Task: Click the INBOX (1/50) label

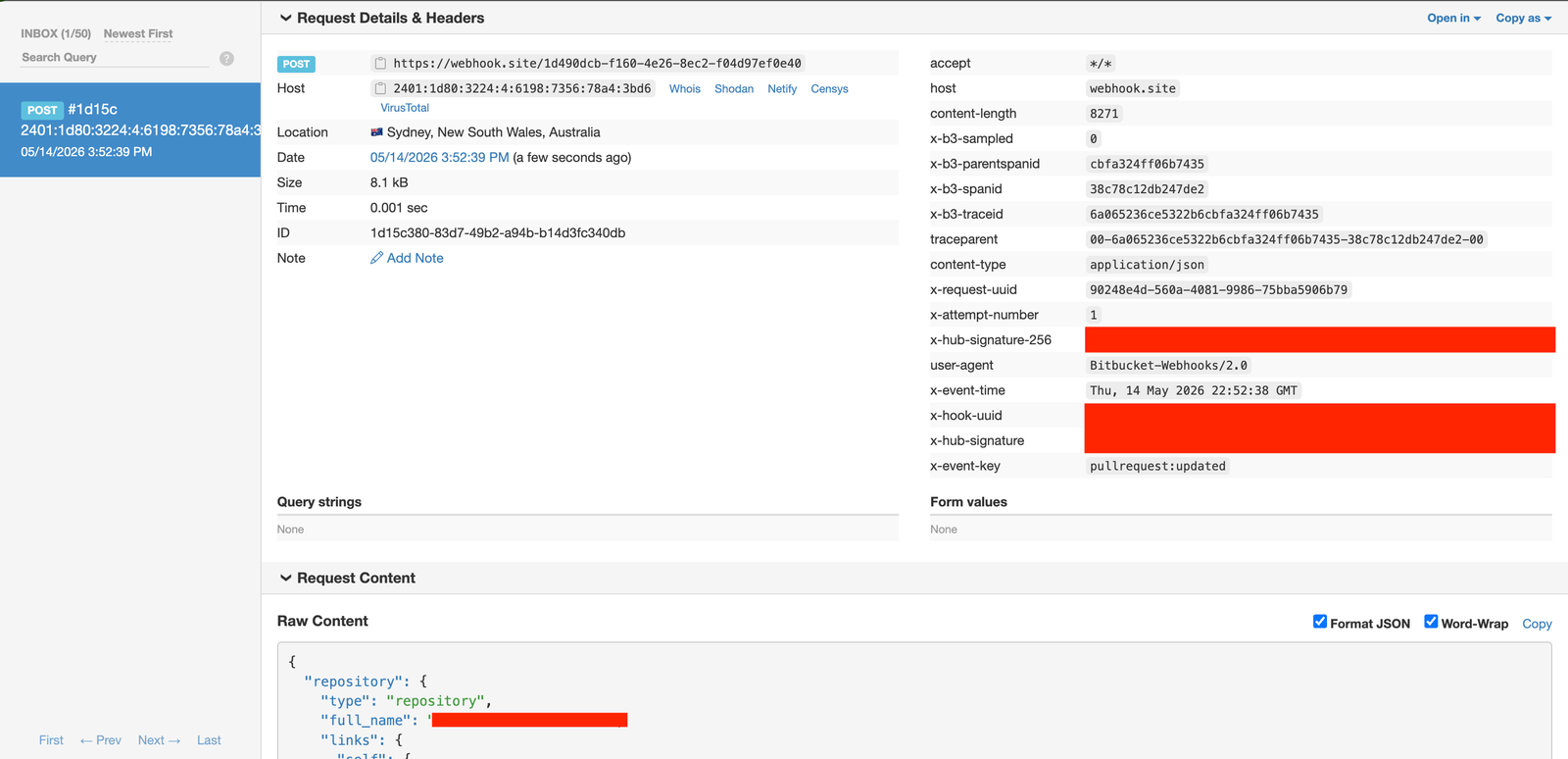Action: click(56, 33)
